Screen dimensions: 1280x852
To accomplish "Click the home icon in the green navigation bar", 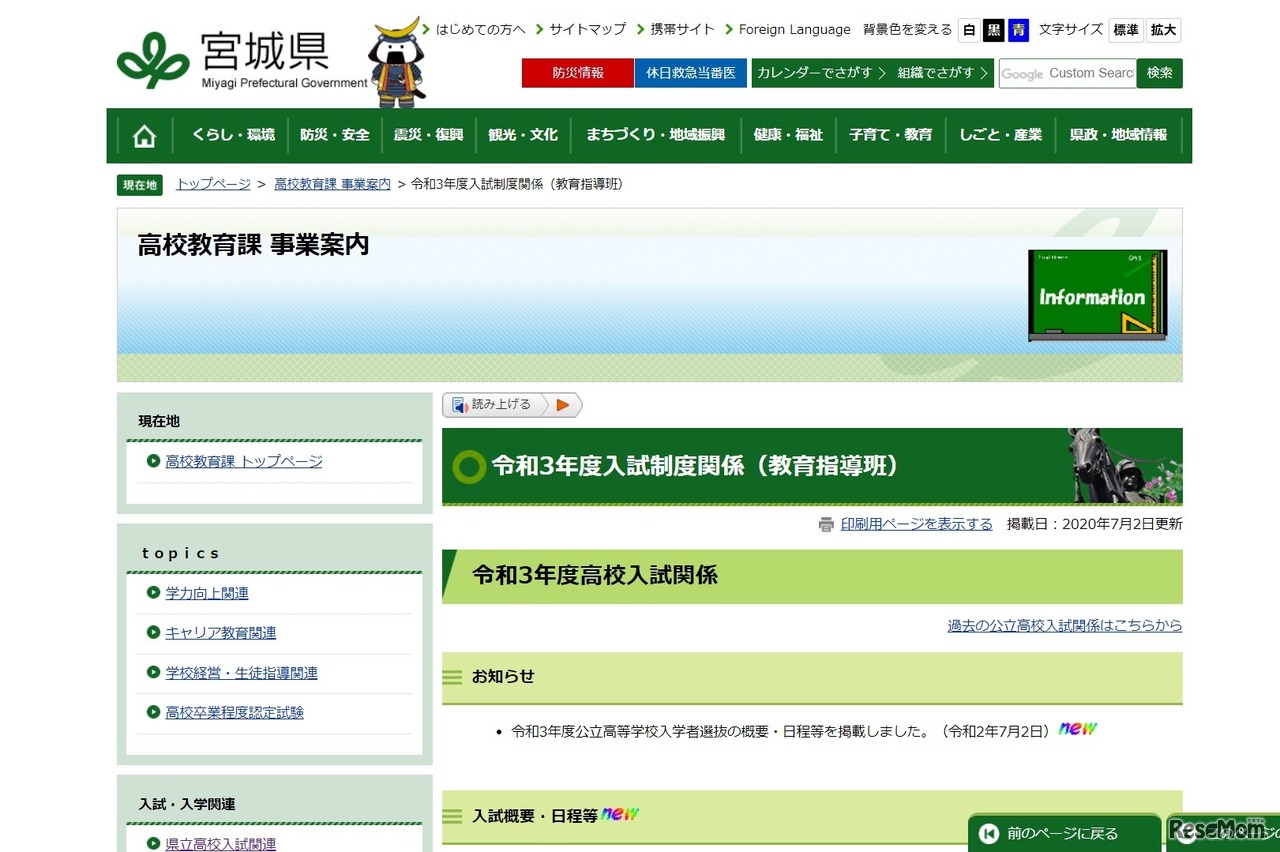I will click(144, 134).
